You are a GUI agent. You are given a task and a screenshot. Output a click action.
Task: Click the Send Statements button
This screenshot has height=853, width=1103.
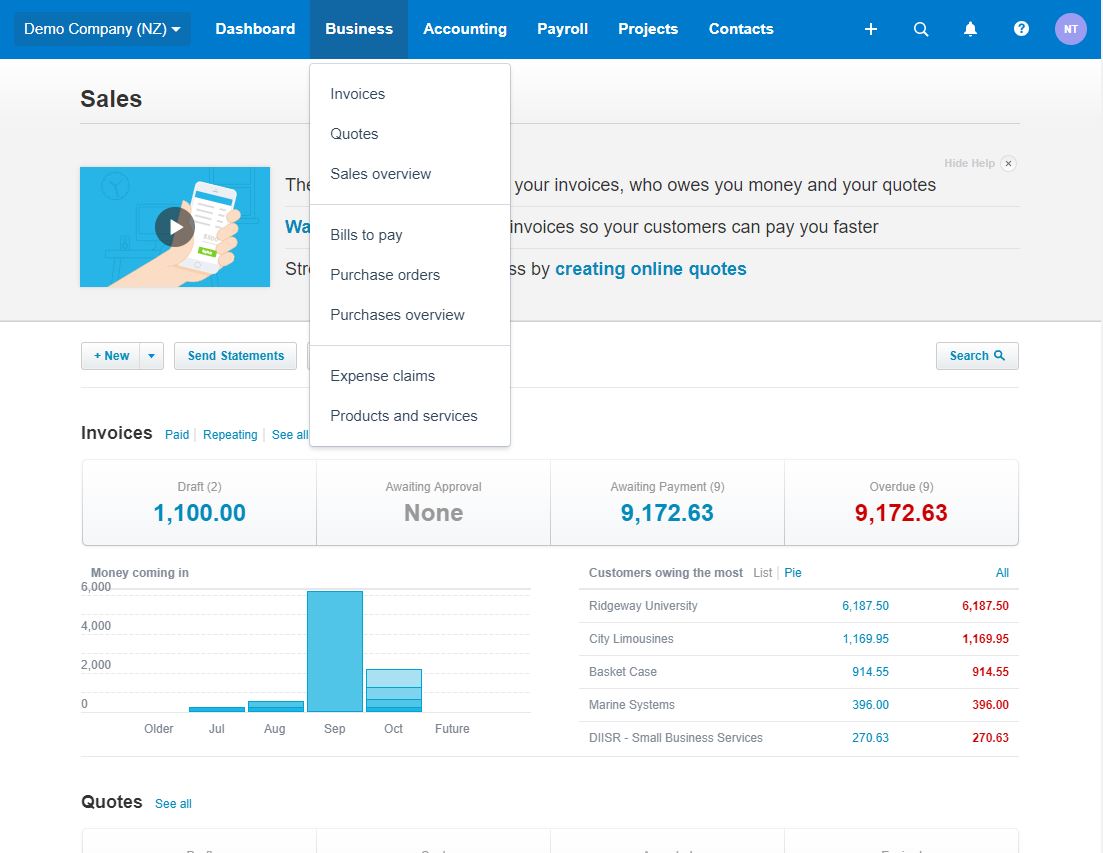pyautogui.click(x=235, y=355)
